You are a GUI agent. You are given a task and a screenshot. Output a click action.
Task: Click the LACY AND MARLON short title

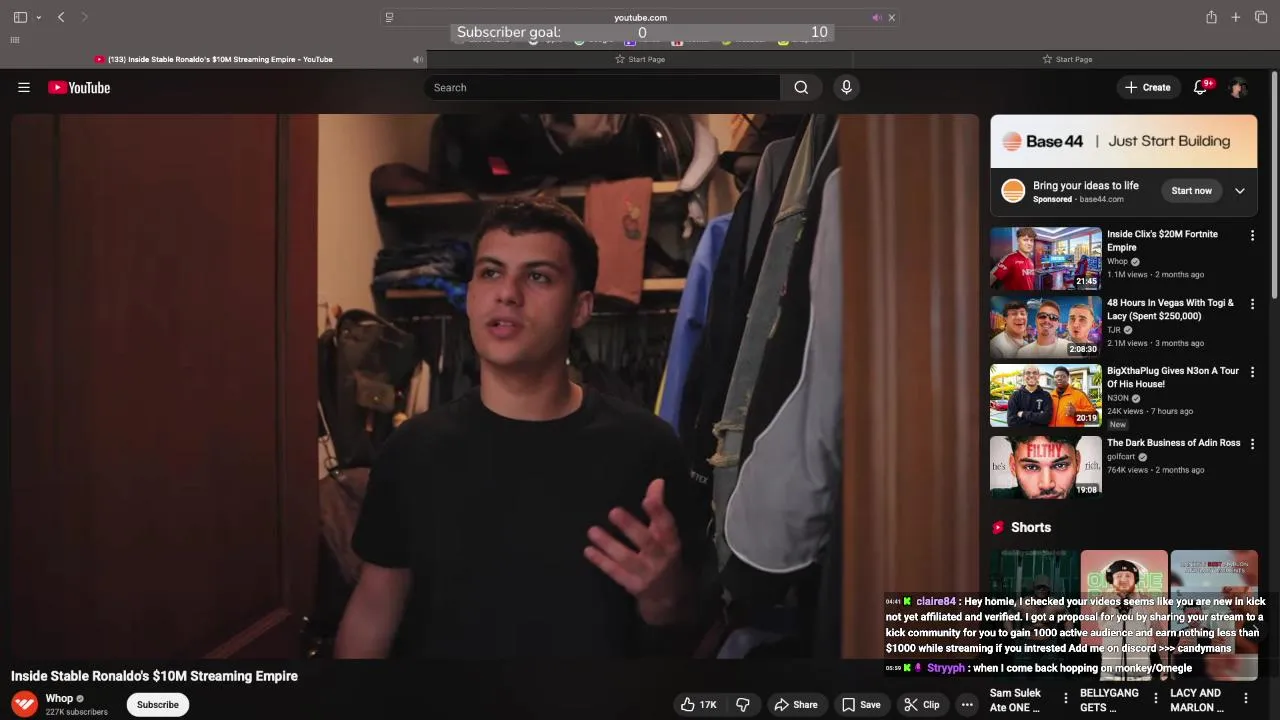pyautogui.click(x=1196, y=700)
